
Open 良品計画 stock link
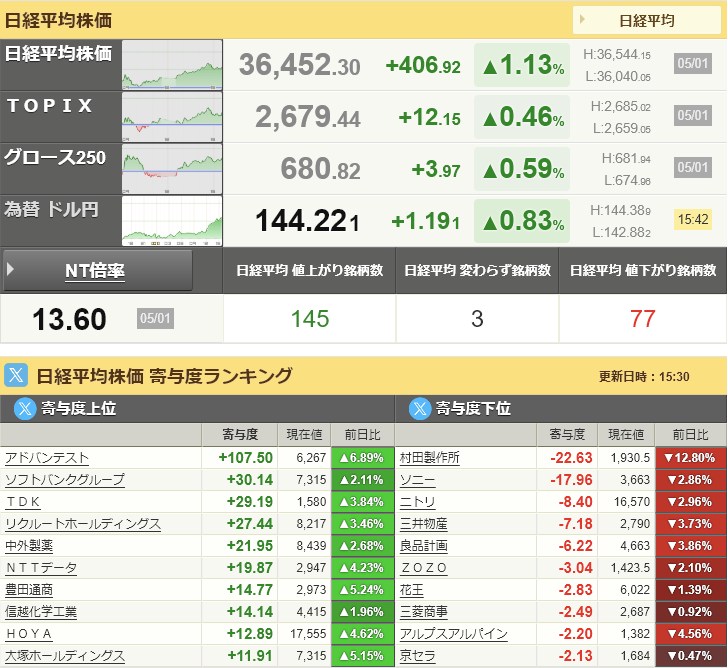click(x=423, y=546)
